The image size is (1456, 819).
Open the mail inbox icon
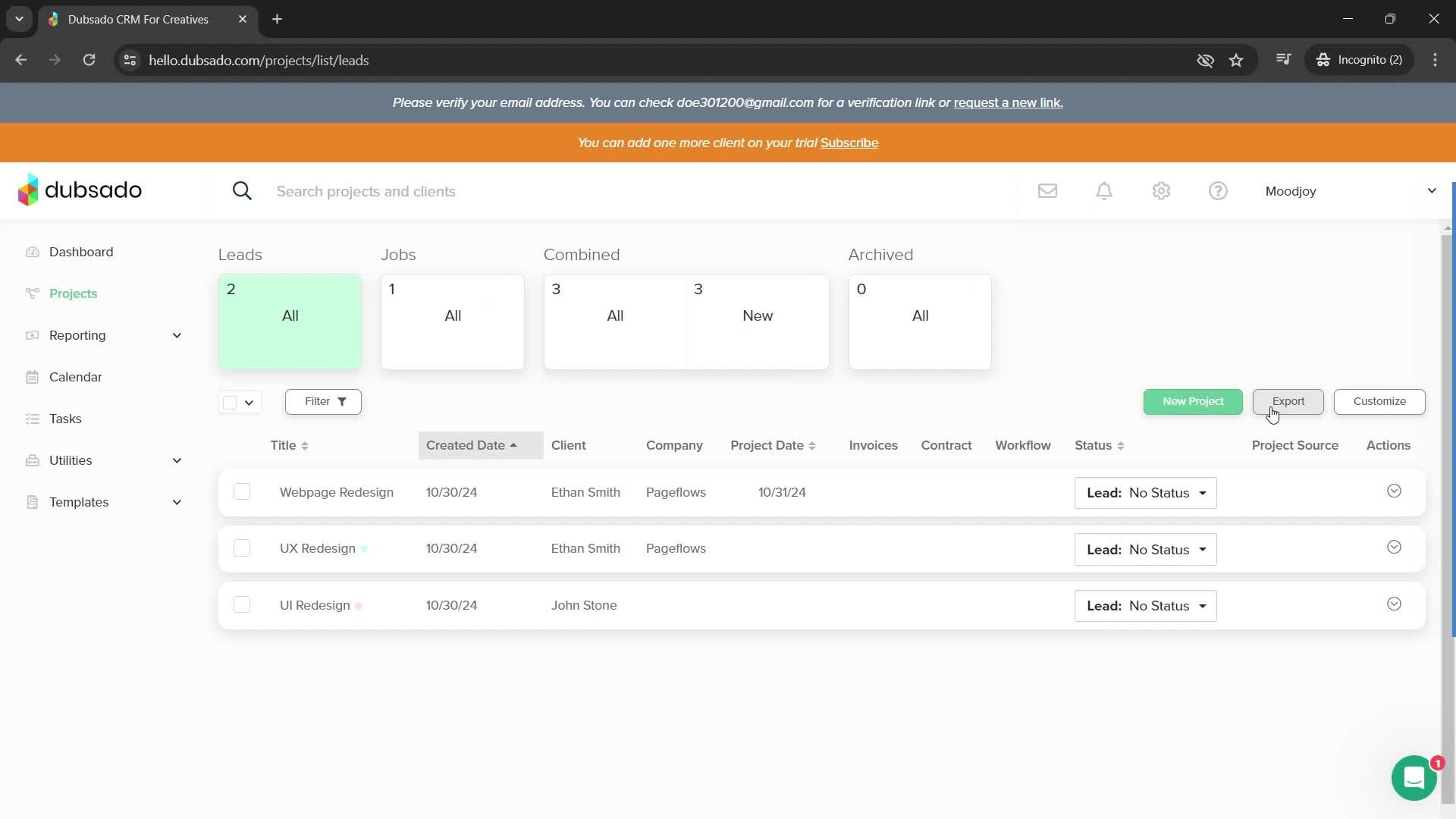pos(1047,191)
